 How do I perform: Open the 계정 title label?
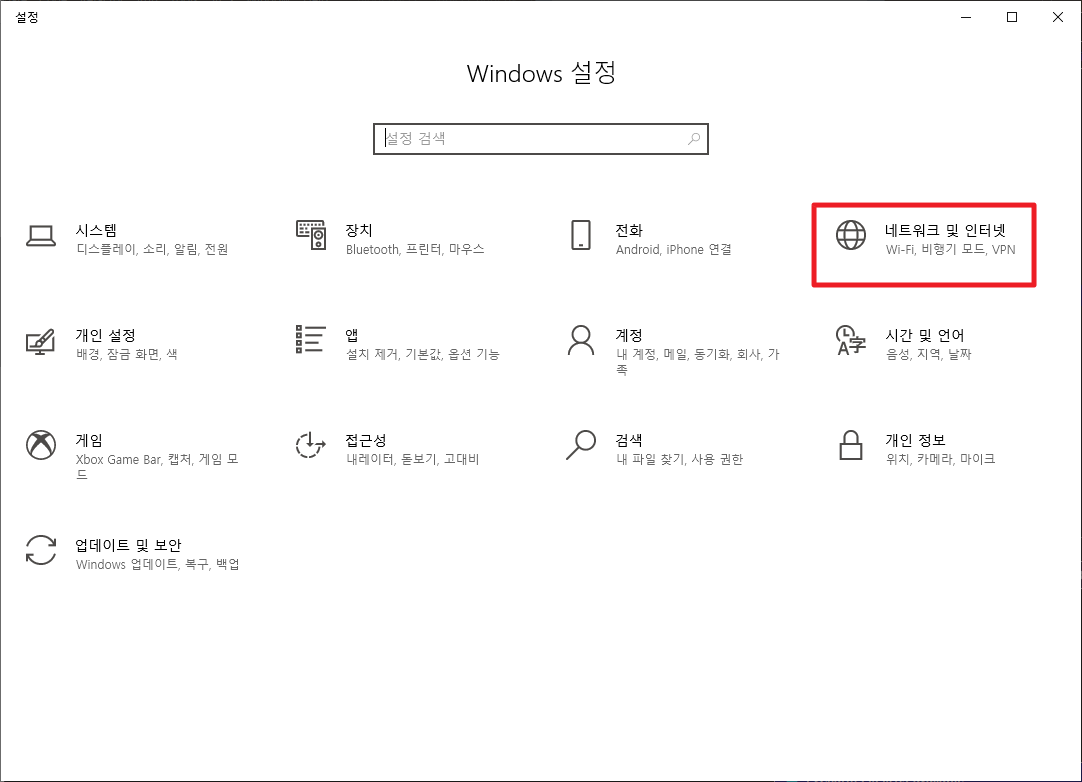(629, 335)
